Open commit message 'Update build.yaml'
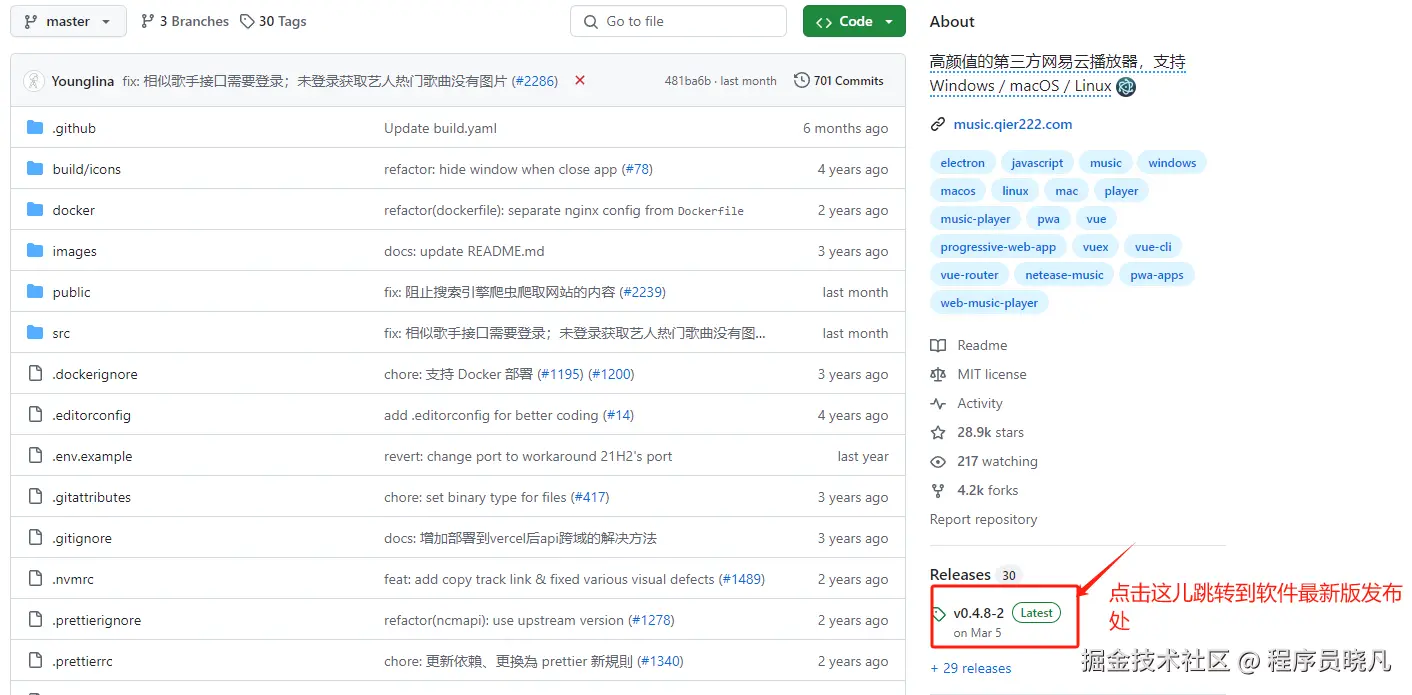The image size is (1412, 695). tap(440, 128)
